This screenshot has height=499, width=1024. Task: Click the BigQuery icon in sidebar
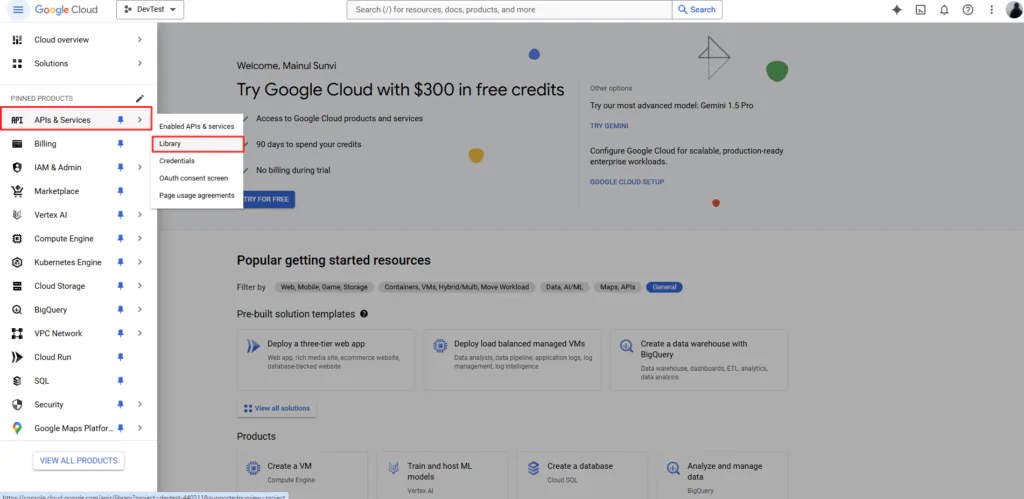tap(18, 310)
